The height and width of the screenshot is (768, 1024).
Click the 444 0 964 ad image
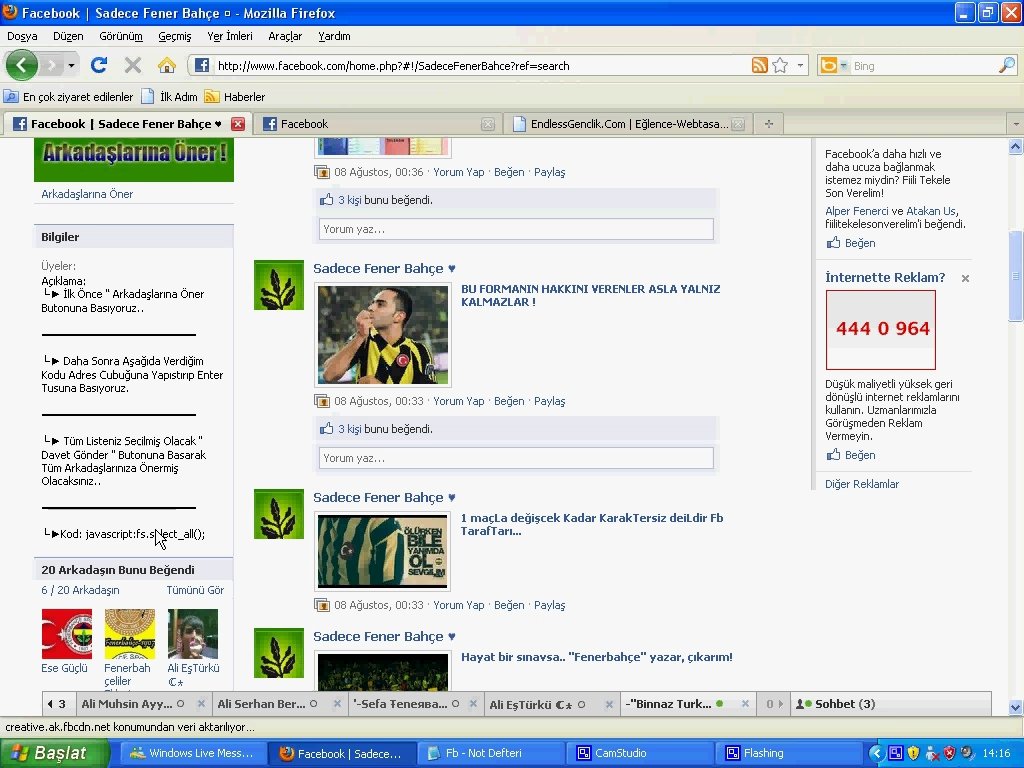880,330
